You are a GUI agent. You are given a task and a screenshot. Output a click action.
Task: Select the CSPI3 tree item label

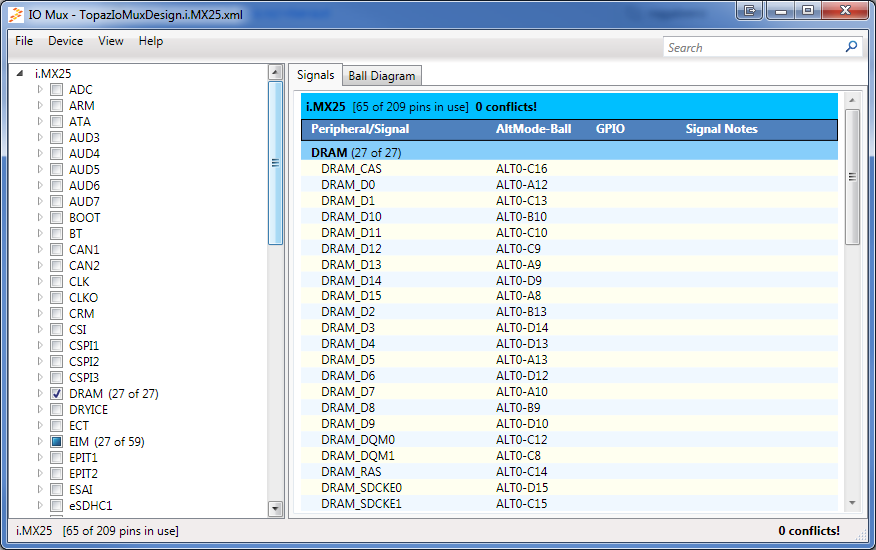click(84, 378)
